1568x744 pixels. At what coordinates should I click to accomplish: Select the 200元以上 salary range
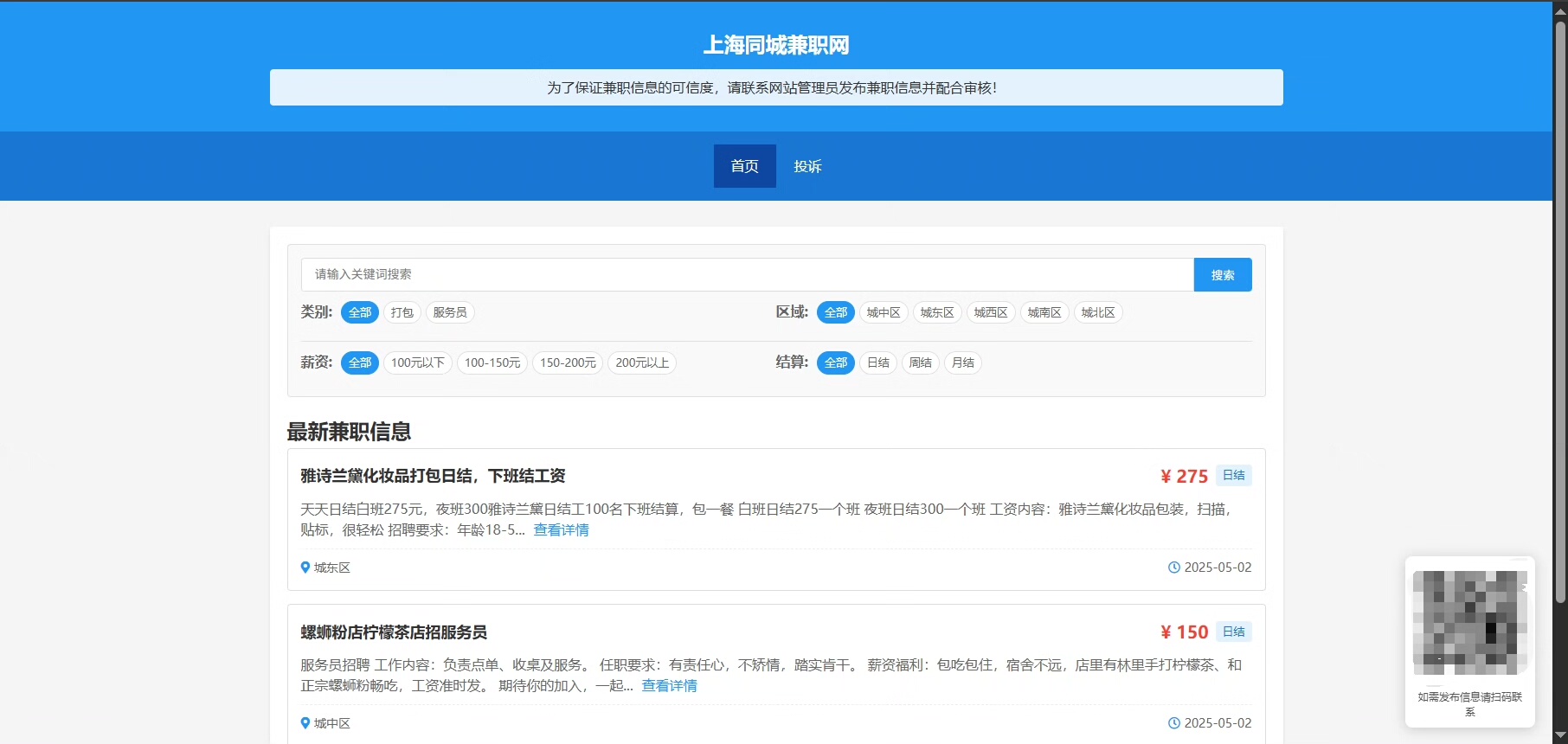click(642, 362)
